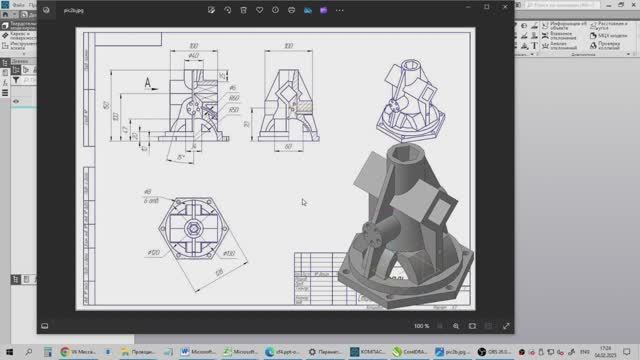The image size is (640, 360).
Task: Print the image from Photos toolbar
Action: (291, 10)
